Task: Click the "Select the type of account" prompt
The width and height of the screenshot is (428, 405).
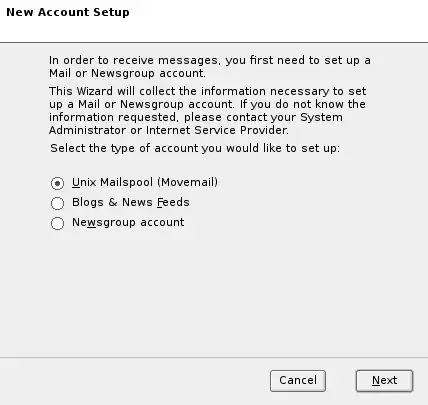Action: coord(195,148)
